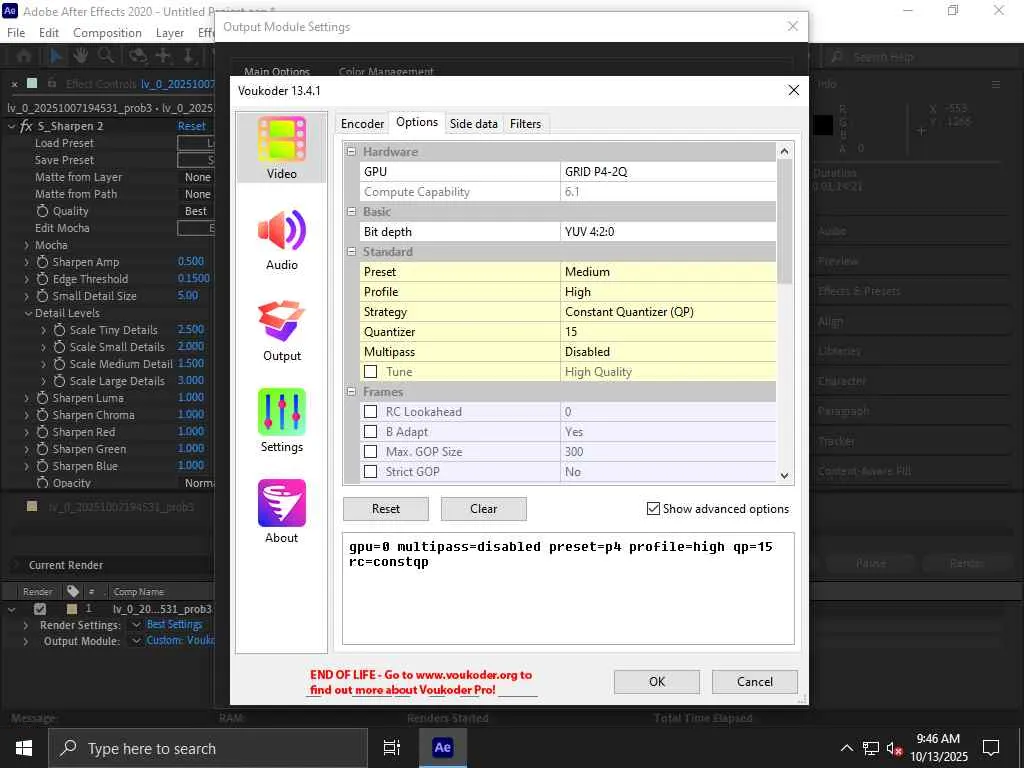
Task: Collapse the Frames group
Action: [351, 392]
